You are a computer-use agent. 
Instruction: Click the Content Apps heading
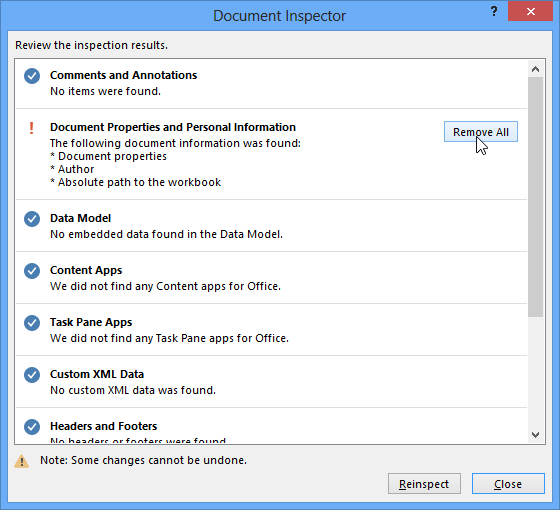[x=86, y=270]
